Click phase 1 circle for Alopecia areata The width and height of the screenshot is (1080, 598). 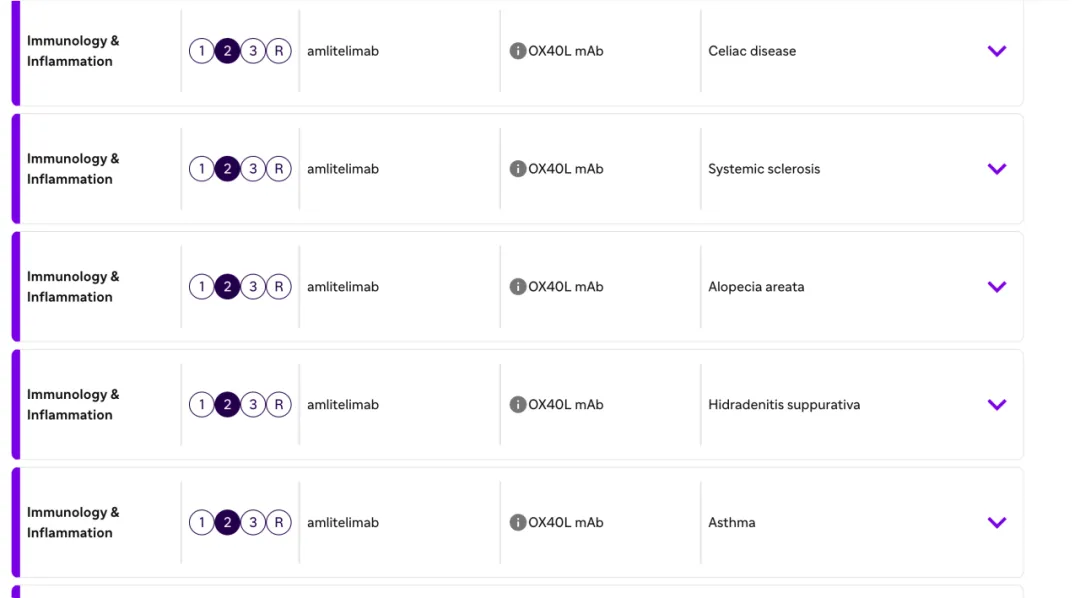click(201, 287)
